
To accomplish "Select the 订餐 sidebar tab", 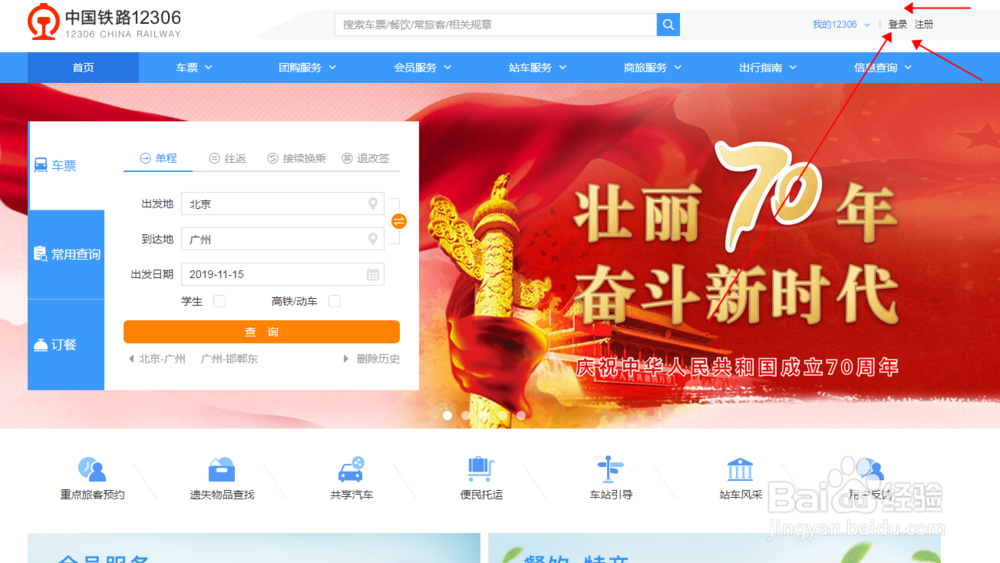I will pyautogui.click(x=66, y=345).
